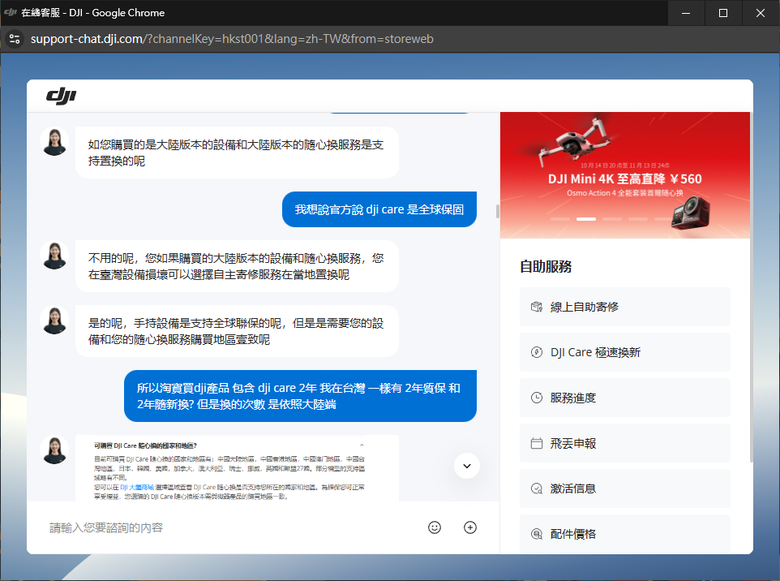Click the 配件價格 icon
This screenshot has height=581, width=780.
click(x=536, y=534)
